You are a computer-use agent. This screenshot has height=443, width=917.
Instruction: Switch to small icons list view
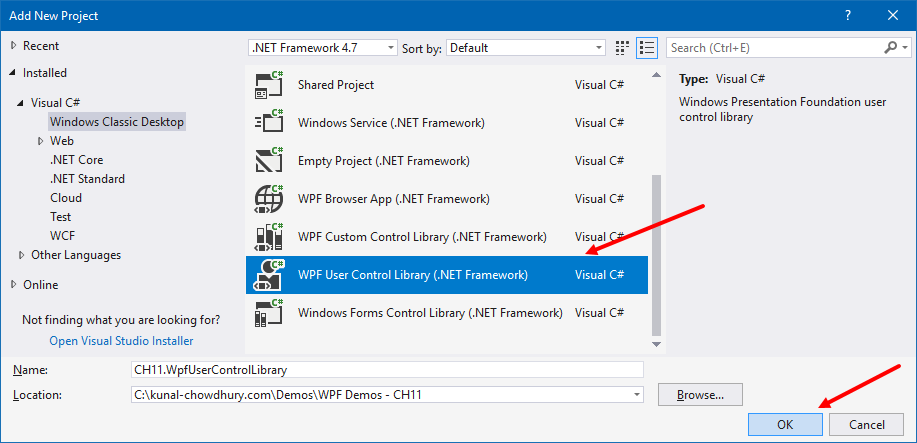tap(646, 47)
